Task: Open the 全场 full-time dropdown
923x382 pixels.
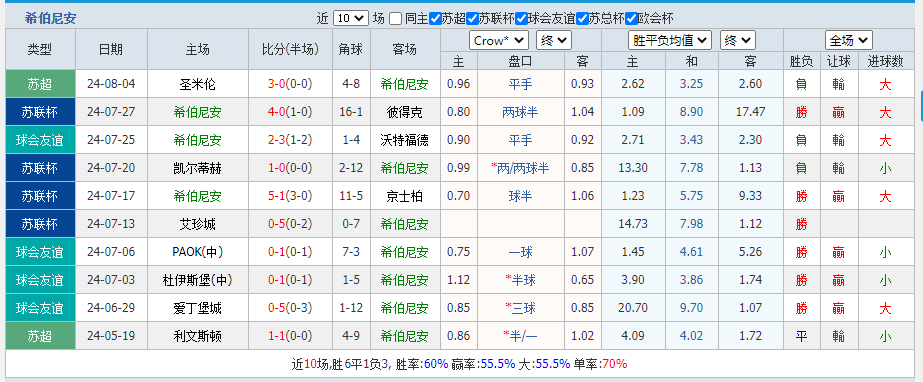Action: [848, 41]
